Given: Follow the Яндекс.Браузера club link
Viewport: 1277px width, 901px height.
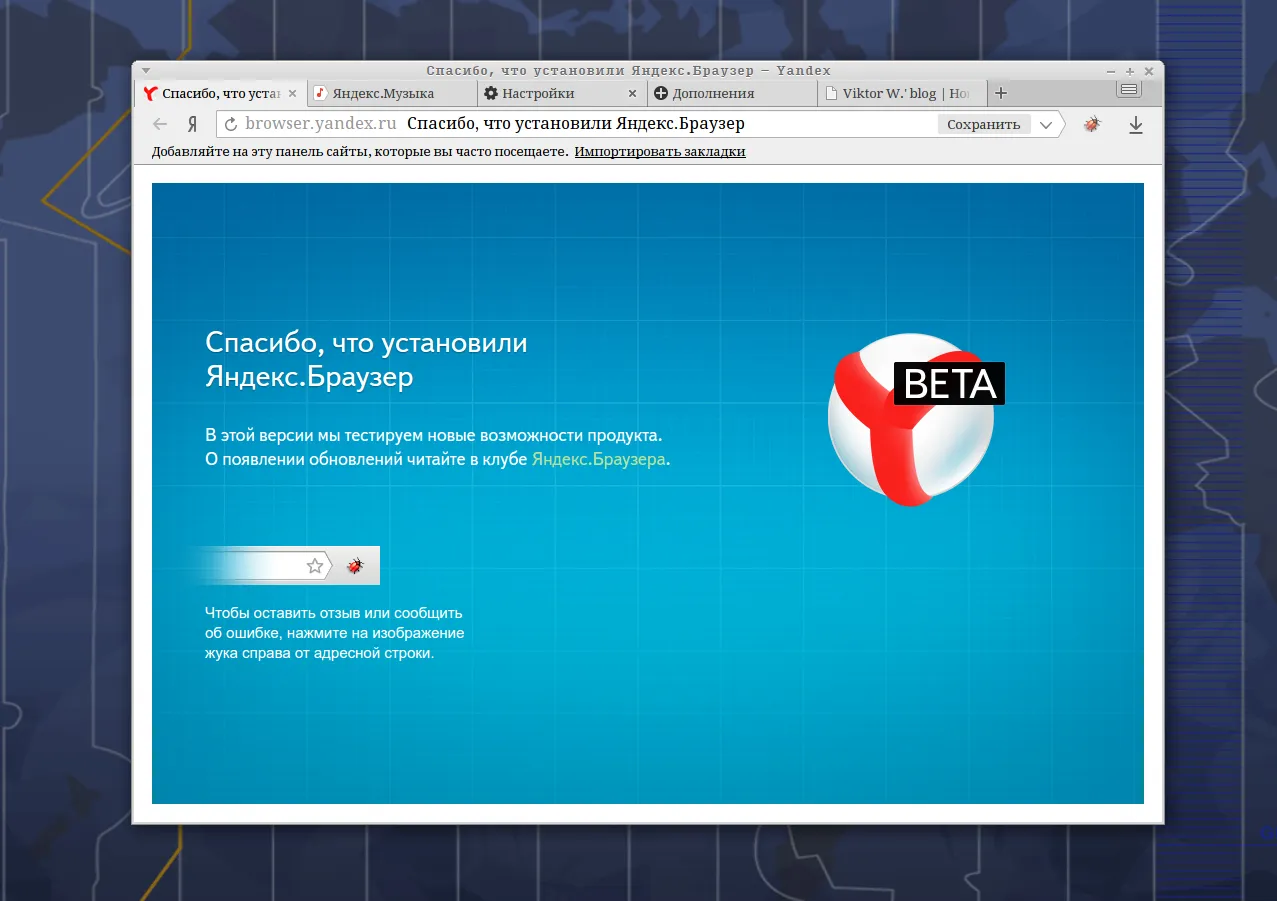Looking at the screenshot, I should (x=598, y=460).
